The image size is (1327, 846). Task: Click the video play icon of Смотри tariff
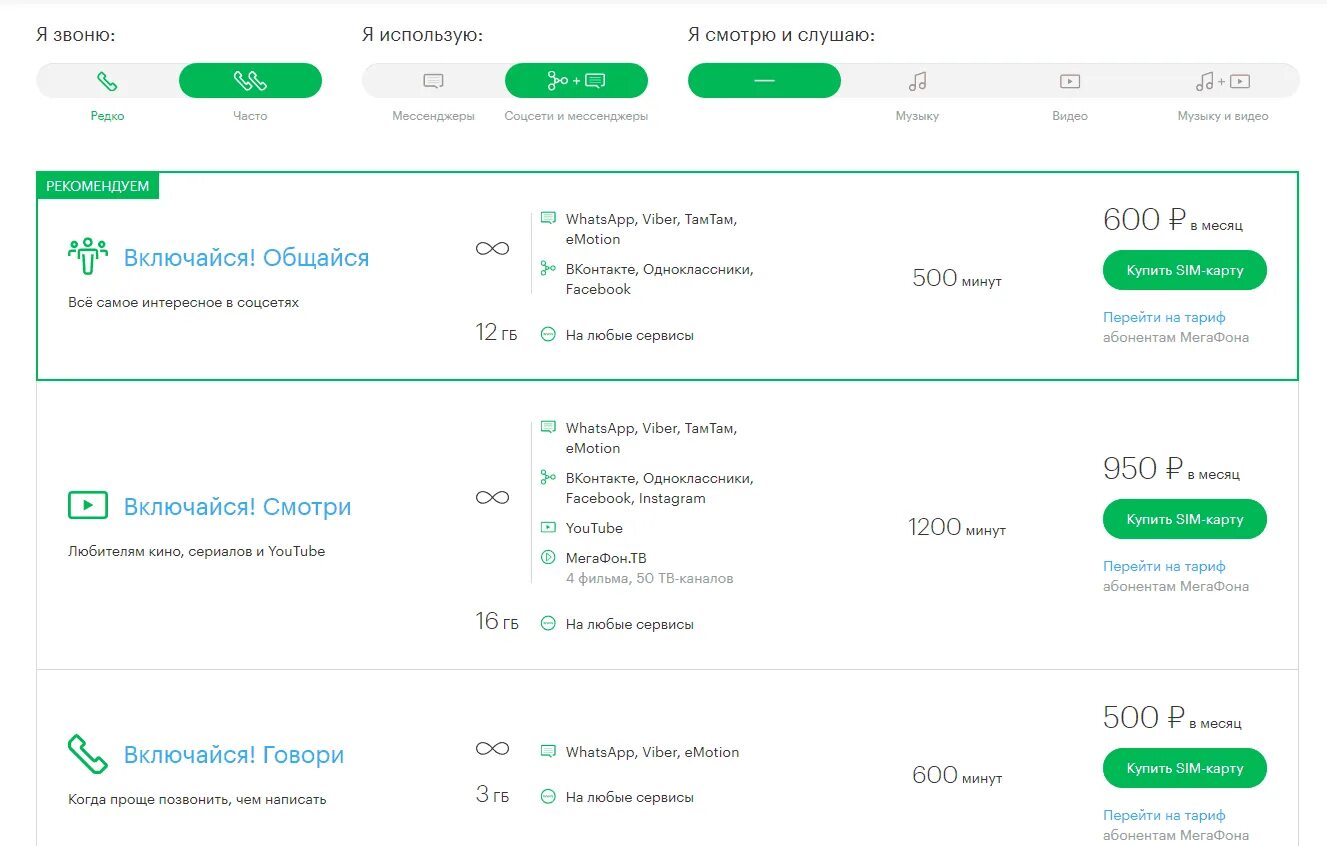pyautogui.click(x=88, y=505)
